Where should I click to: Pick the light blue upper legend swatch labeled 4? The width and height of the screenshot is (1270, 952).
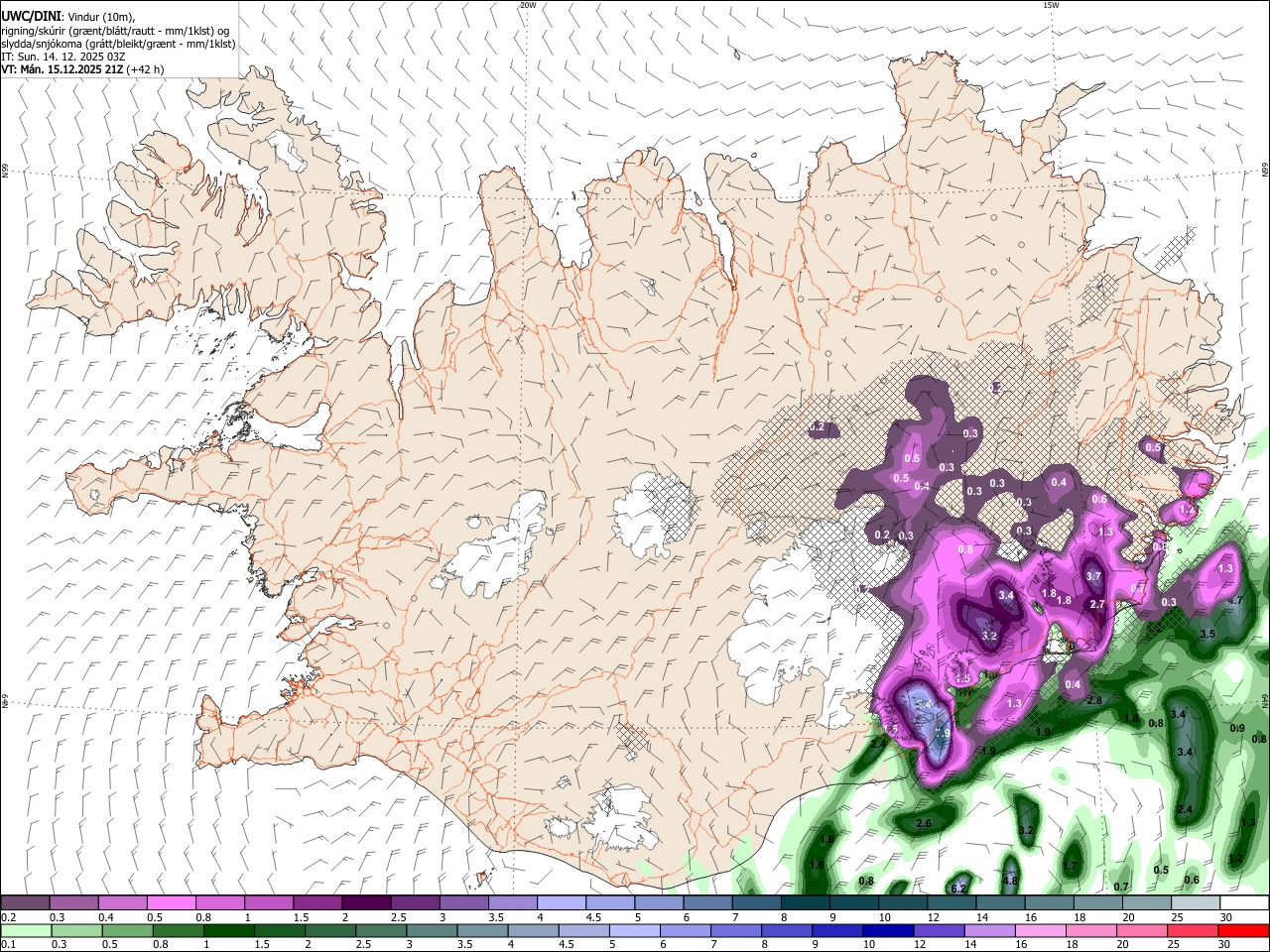click(562, 902)
